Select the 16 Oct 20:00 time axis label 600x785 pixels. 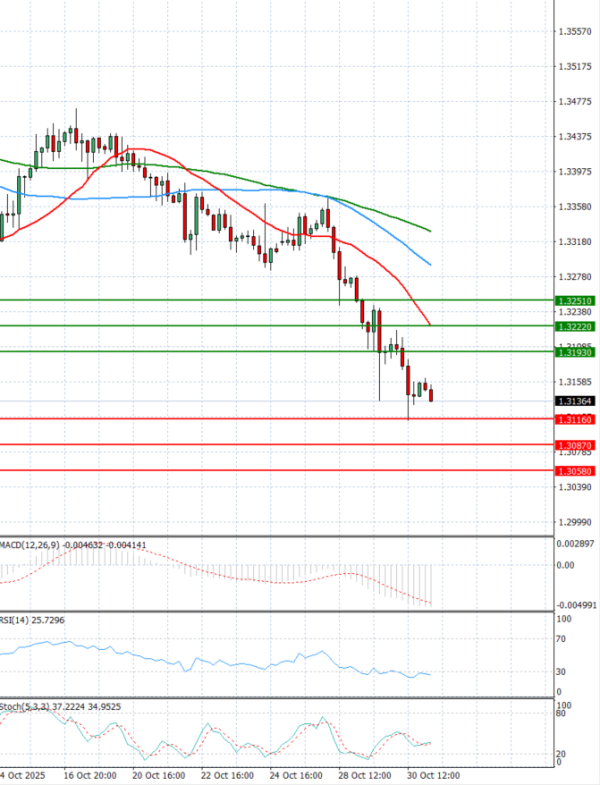tap(90, 774)
